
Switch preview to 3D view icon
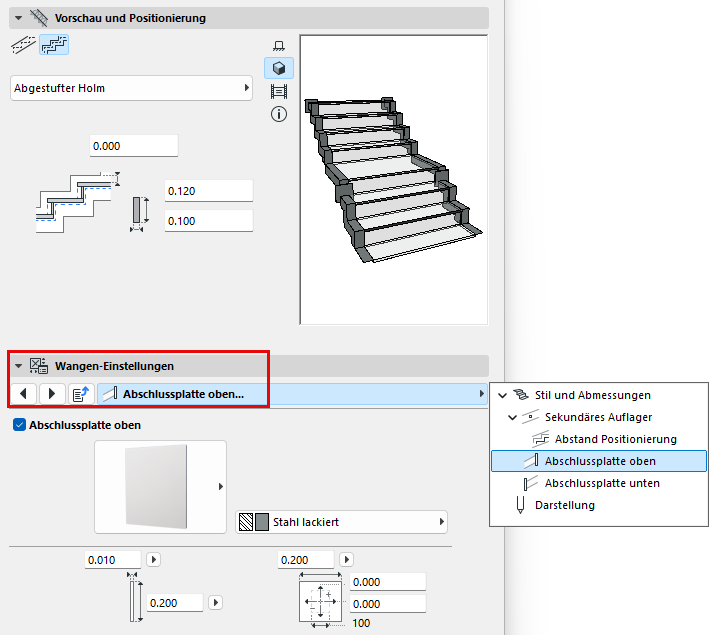(x=279, y=68)
